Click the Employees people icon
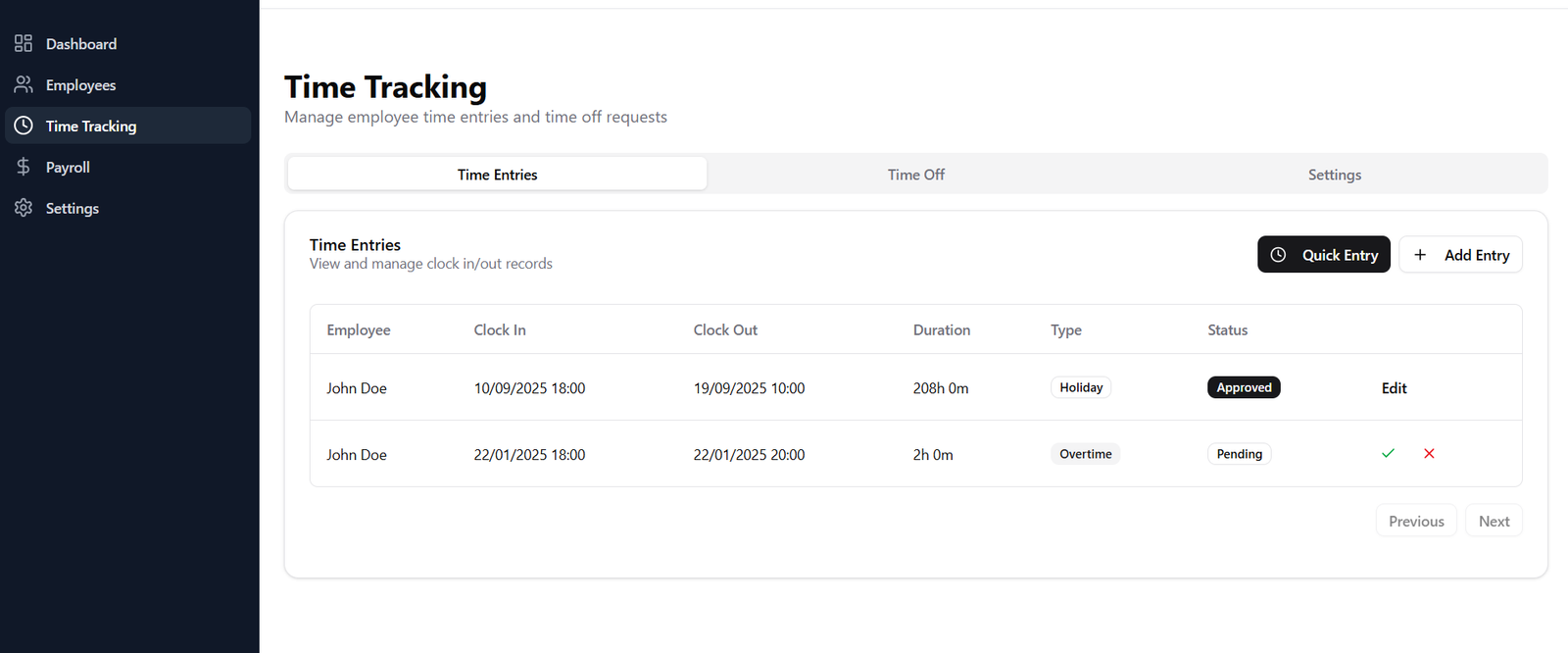This screenshot has height=653, width=1568. 24,84
